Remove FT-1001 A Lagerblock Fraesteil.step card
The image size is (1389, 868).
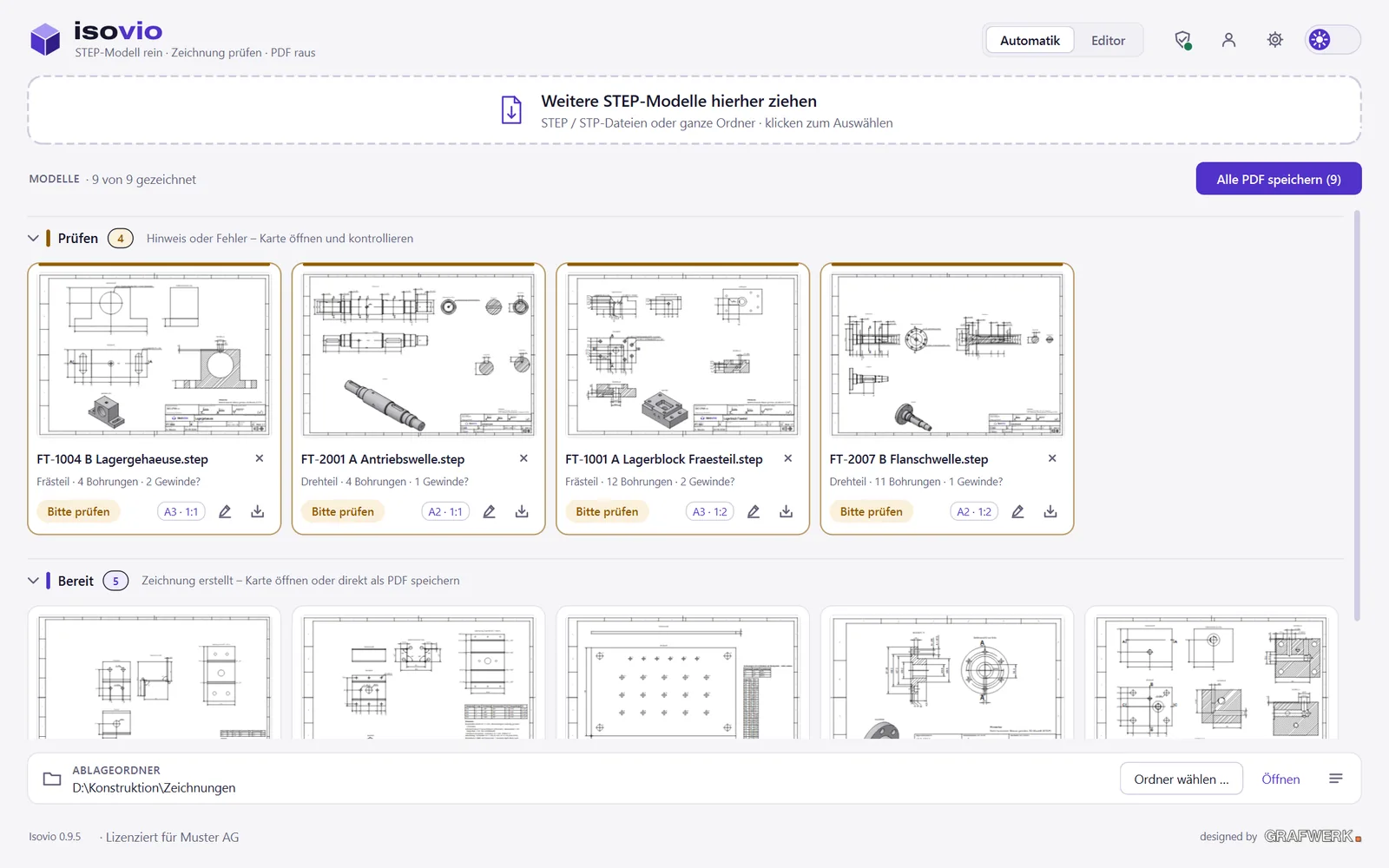tap(788, 458)
